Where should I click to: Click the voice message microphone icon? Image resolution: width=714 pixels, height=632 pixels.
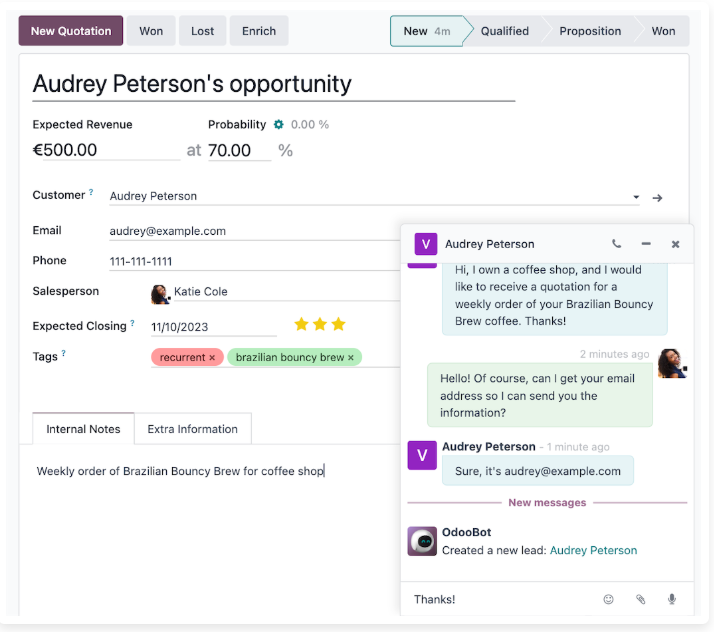672,599
